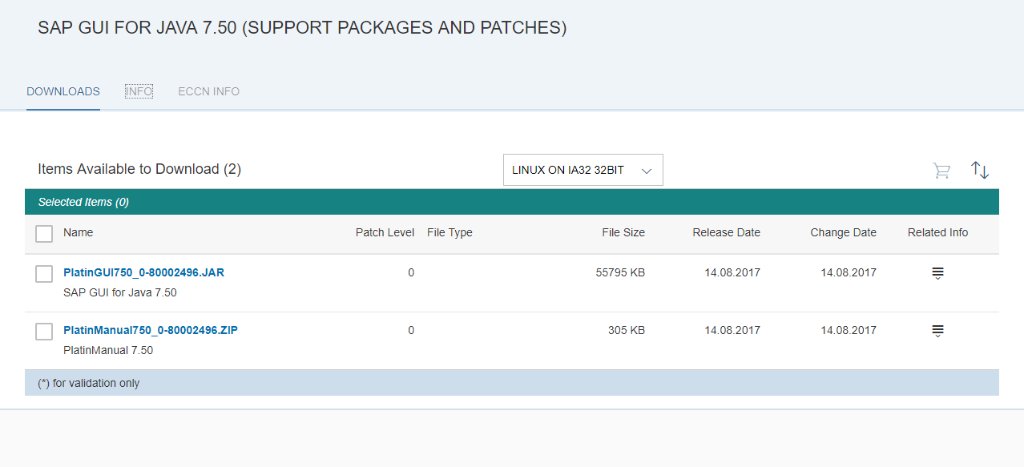
Task: Download PlatinManual750_0-80002496.ZIP link
Action: pos(150,330)
